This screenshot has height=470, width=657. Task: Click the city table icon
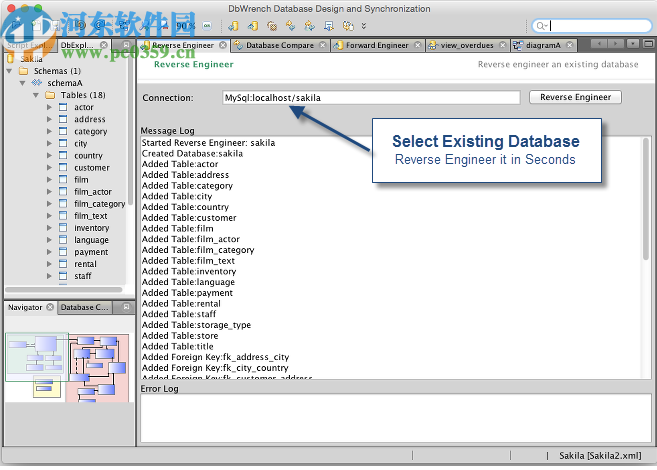[x=63, y=143]
